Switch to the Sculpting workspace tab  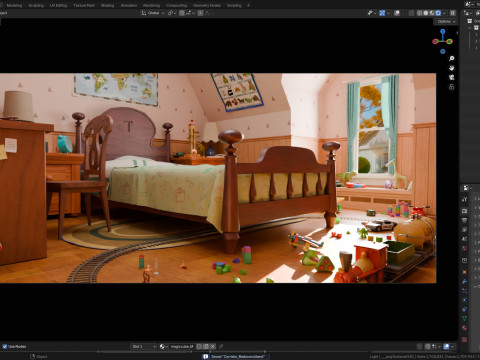click(36, 5)
